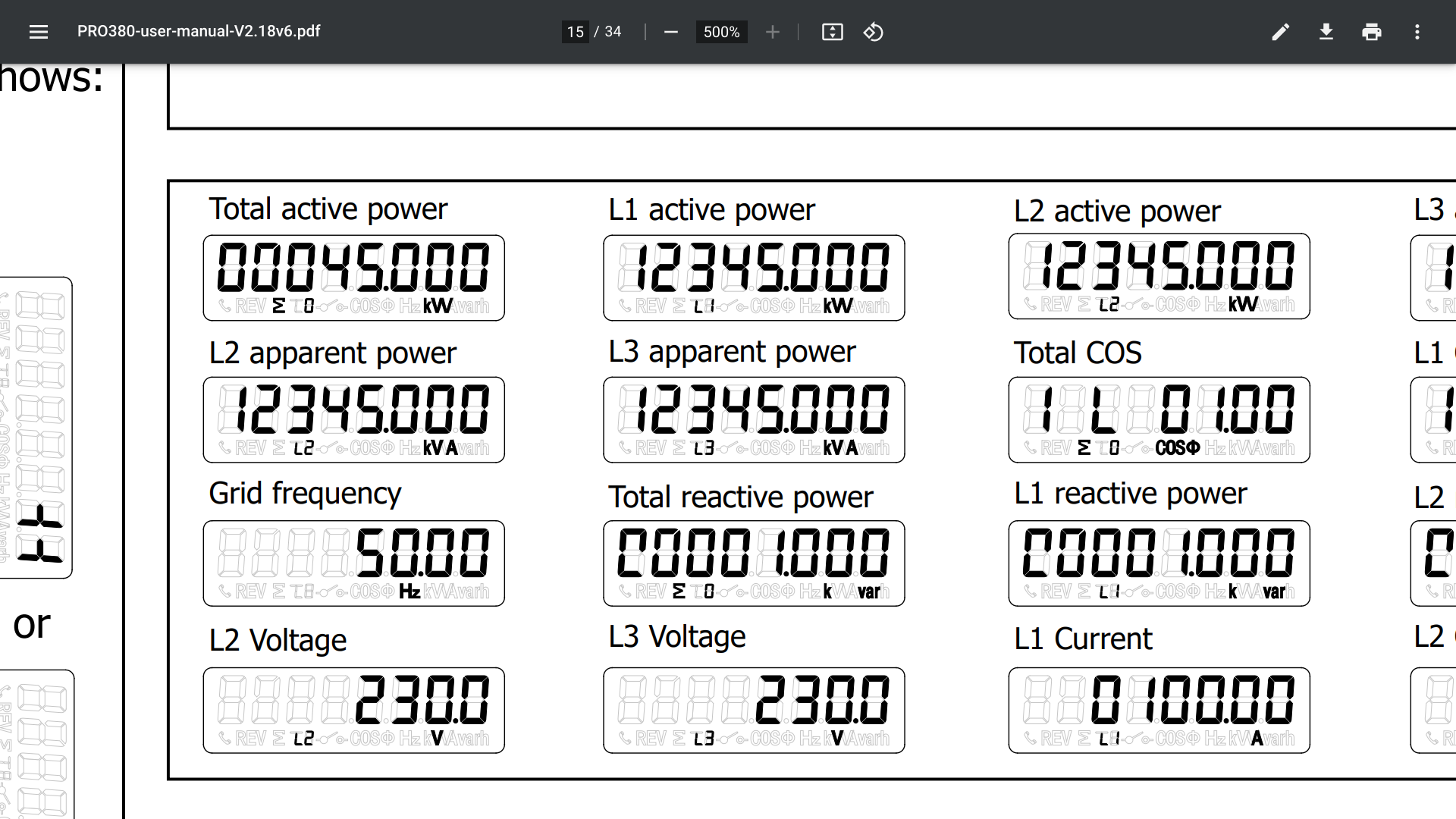Toggle fit to page button

(832, 32)
